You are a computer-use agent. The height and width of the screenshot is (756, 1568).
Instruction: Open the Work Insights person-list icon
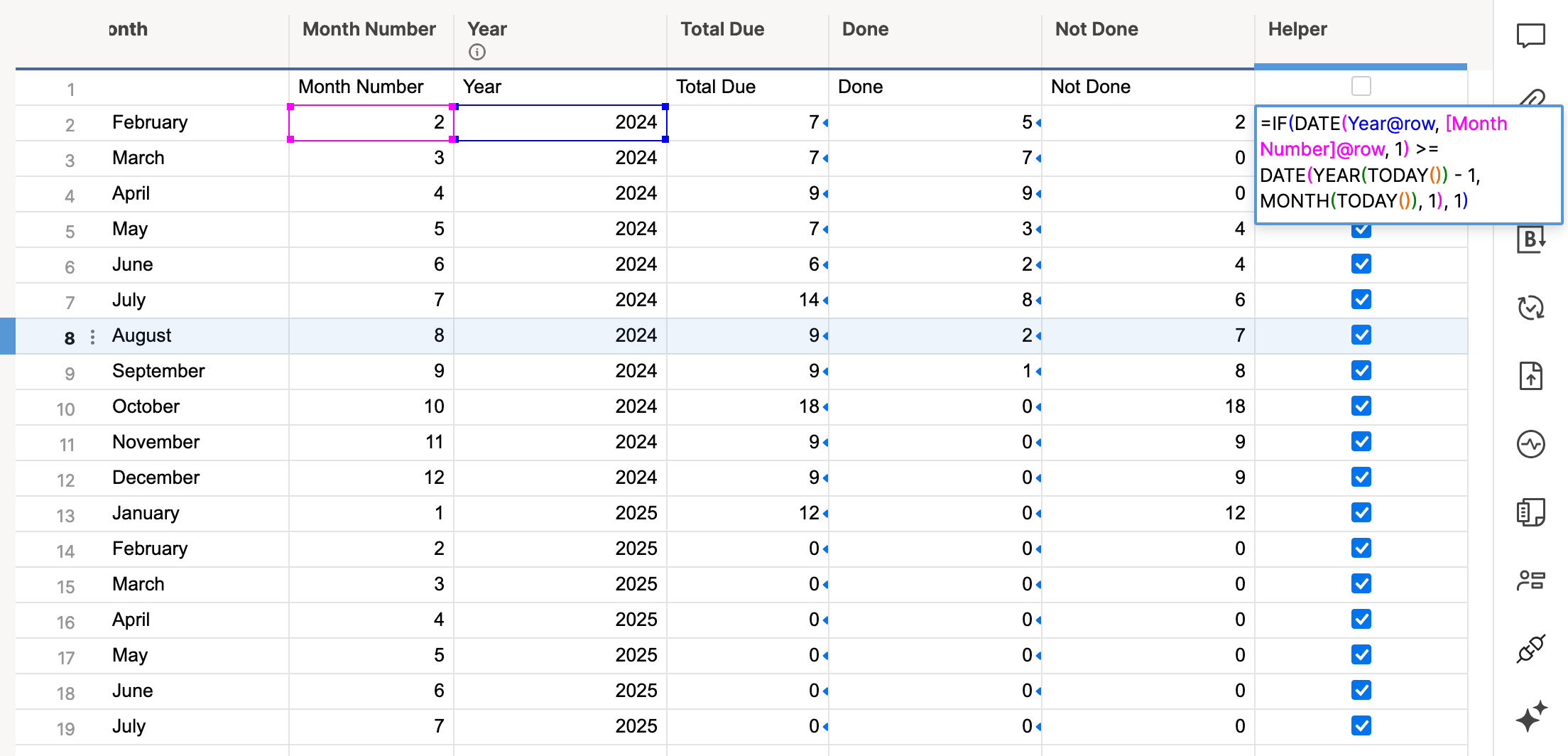1531,580
